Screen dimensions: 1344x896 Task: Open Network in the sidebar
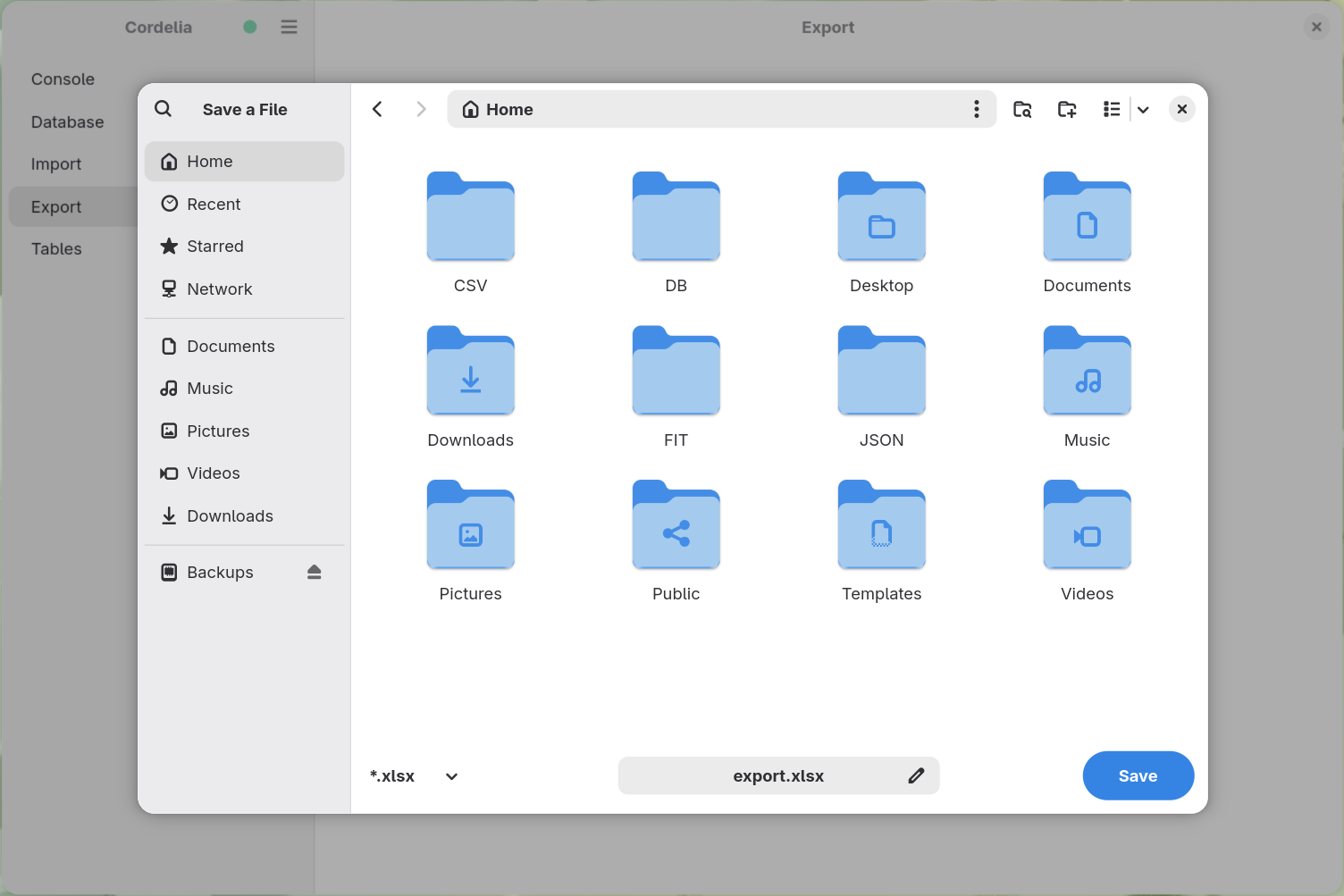244,289
